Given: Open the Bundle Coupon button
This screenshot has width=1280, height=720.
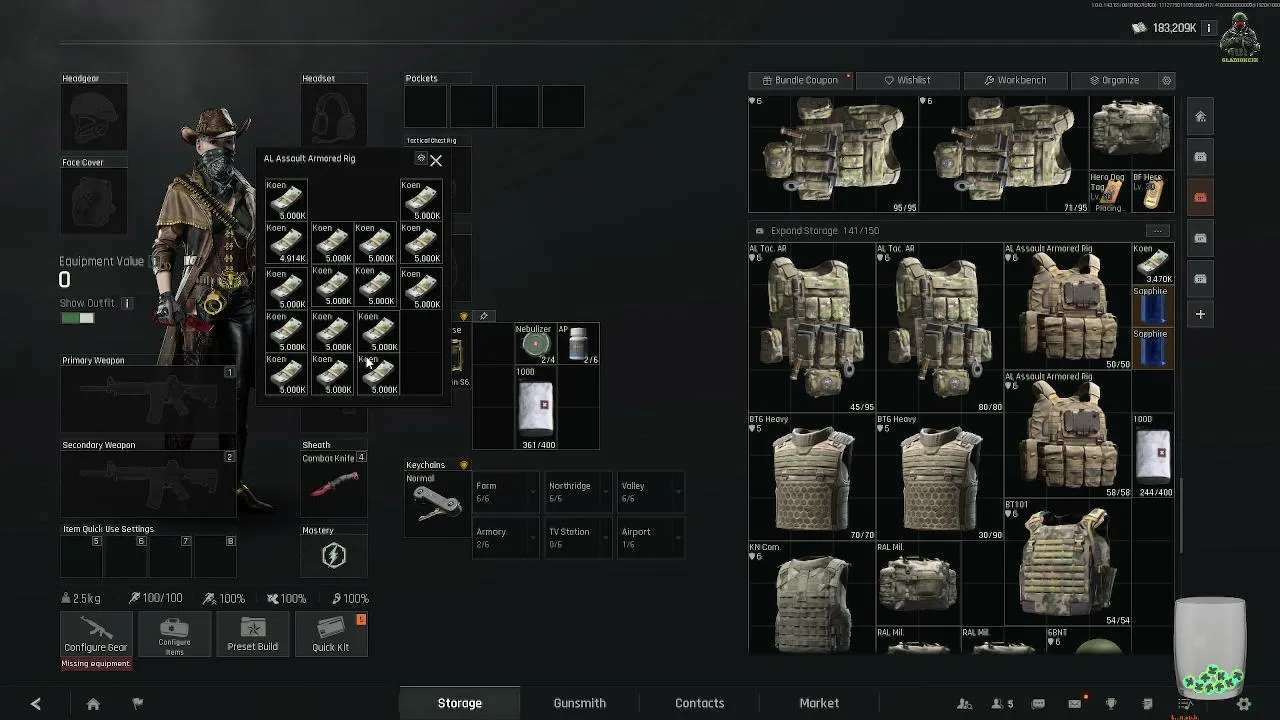Looking at the screenshot, I should [800, 80].
